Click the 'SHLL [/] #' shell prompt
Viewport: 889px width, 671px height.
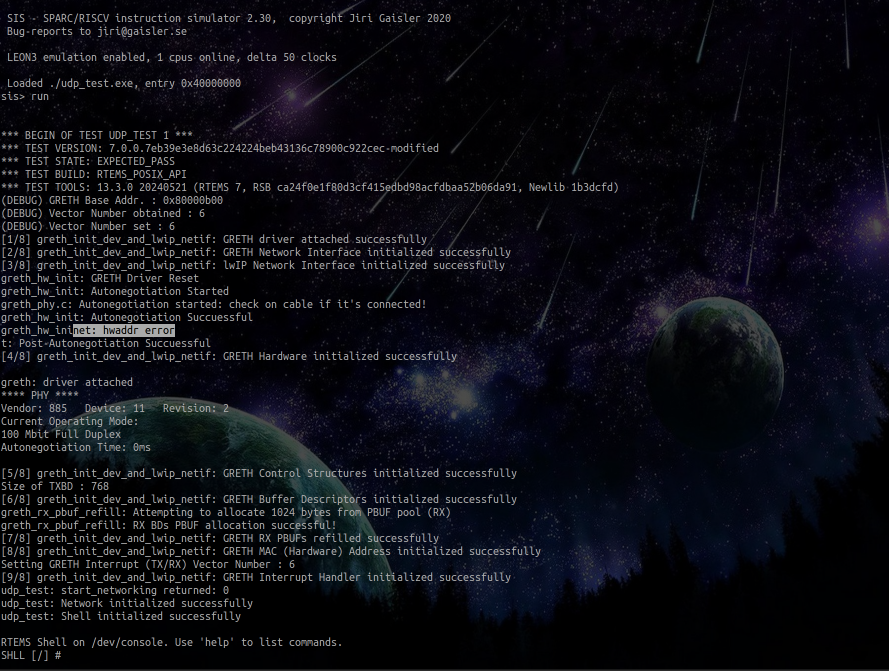coord(31,657)
